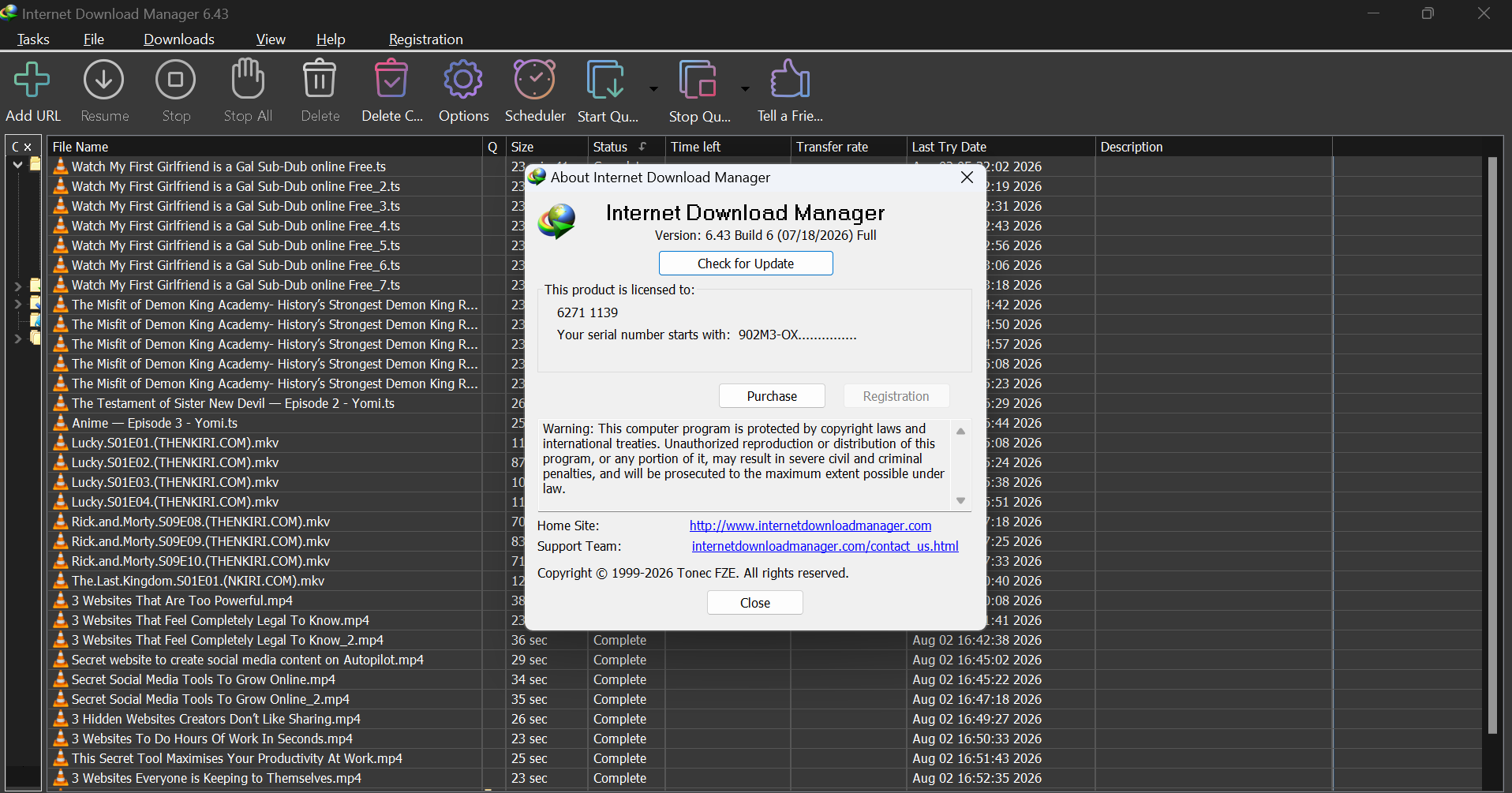
Task: Open the Scheduler clock icon
Action: click(x=535, y=79)
